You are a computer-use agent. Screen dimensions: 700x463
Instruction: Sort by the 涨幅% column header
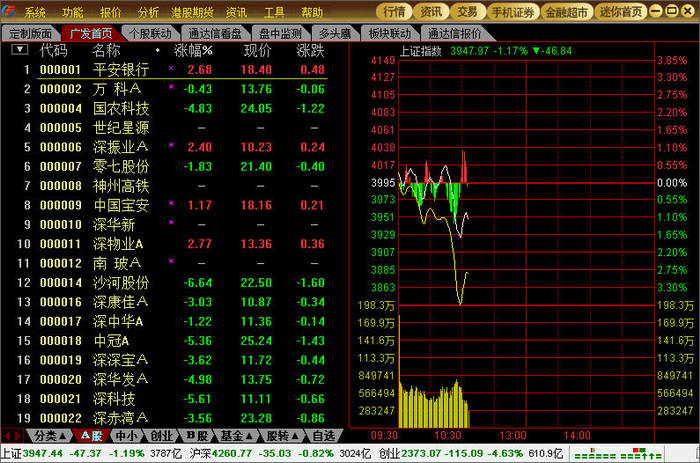(x=193, y=50)
